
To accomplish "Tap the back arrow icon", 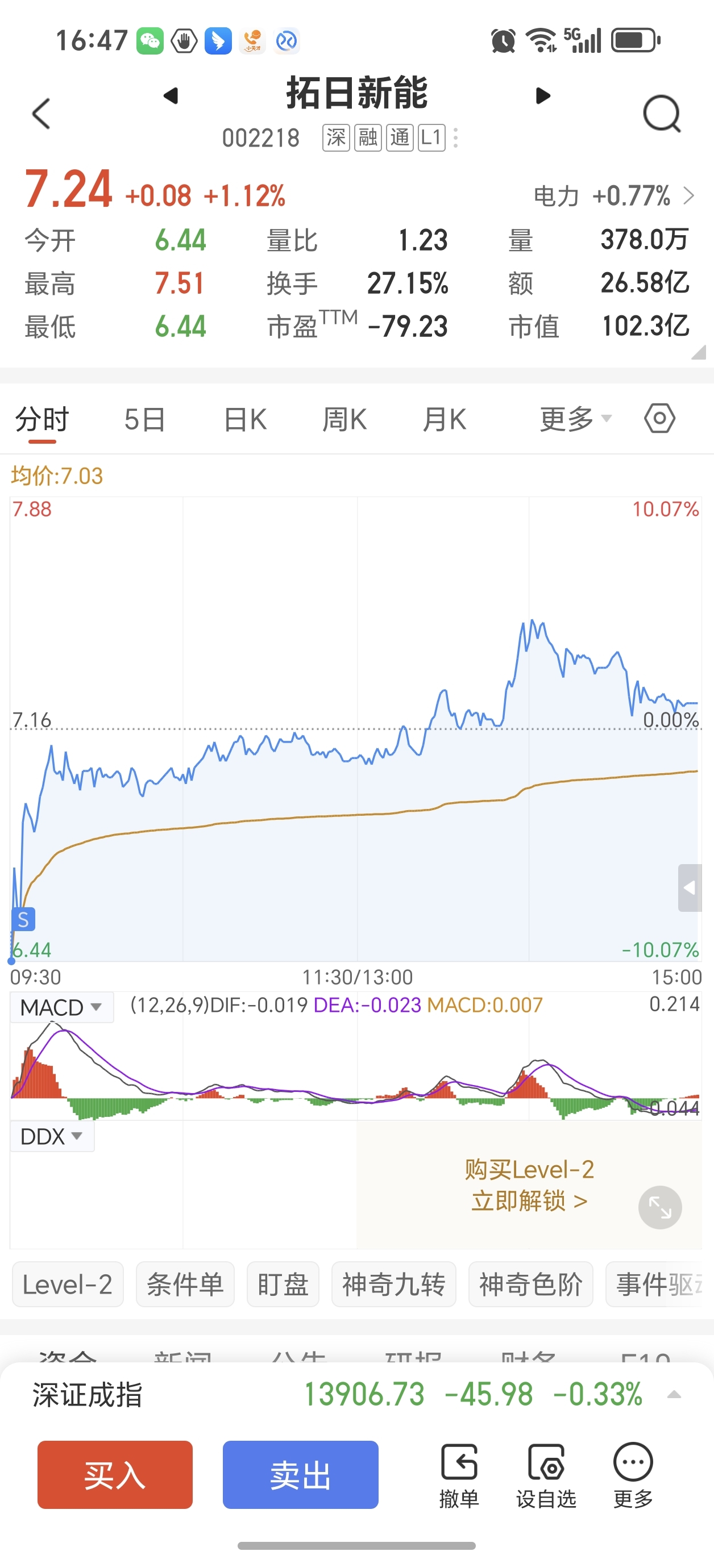I will click(x=41, y=114).
